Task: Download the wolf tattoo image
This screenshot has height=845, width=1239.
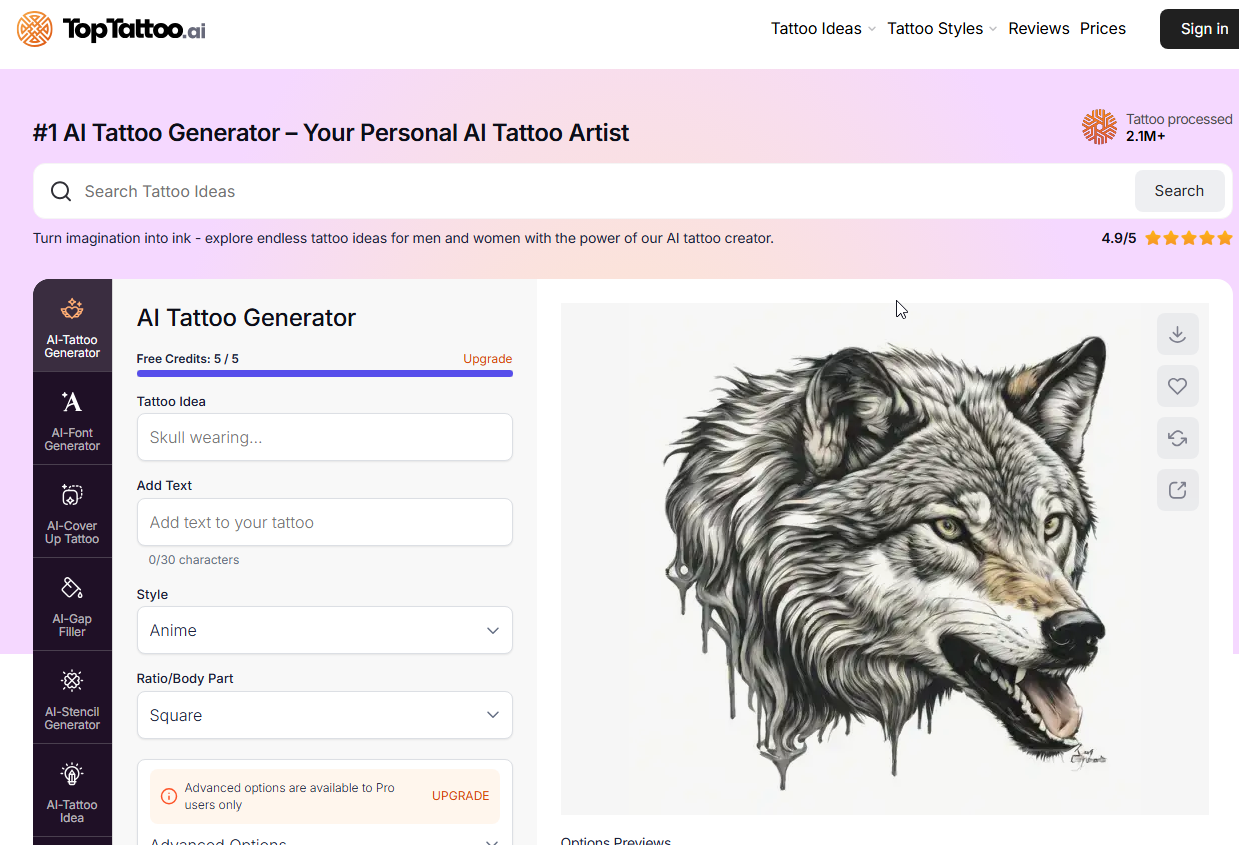Action: click(1177, 334)
